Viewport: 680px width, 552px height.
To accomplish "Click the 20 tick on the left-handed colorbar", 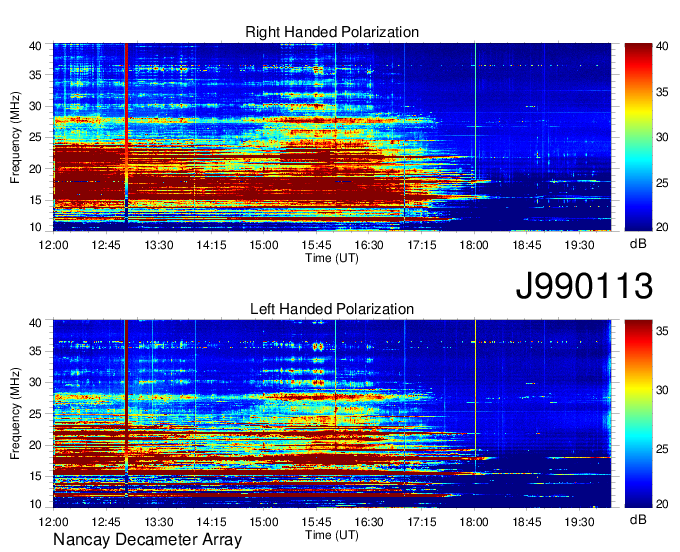I will click(x=662, y=504).
